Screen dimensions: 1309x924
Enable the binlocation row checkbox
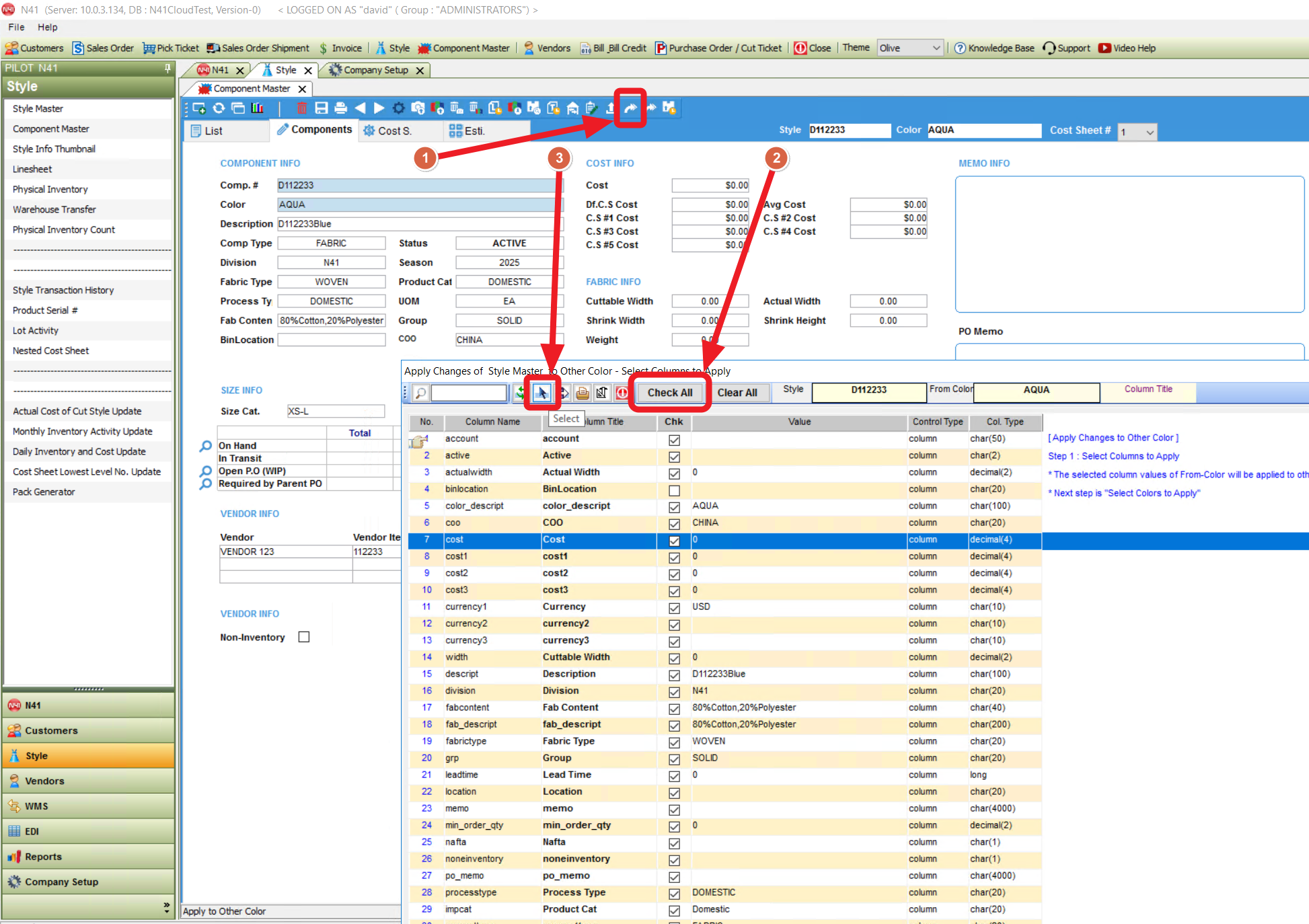[x=674, y=490]
